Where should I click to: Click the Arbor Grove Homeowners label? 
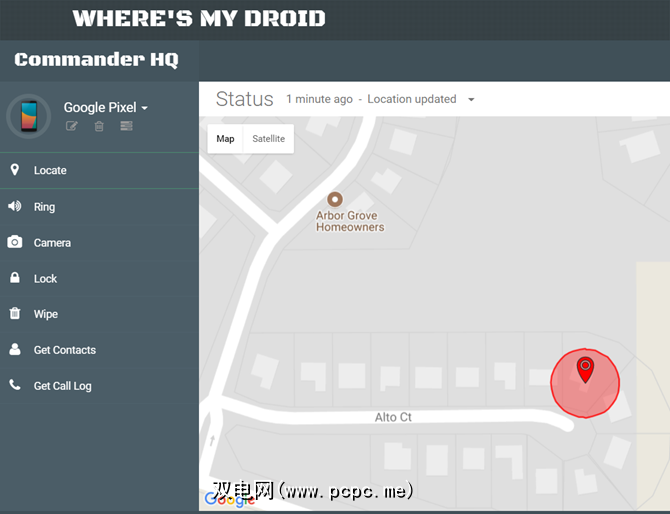[350, 221]
